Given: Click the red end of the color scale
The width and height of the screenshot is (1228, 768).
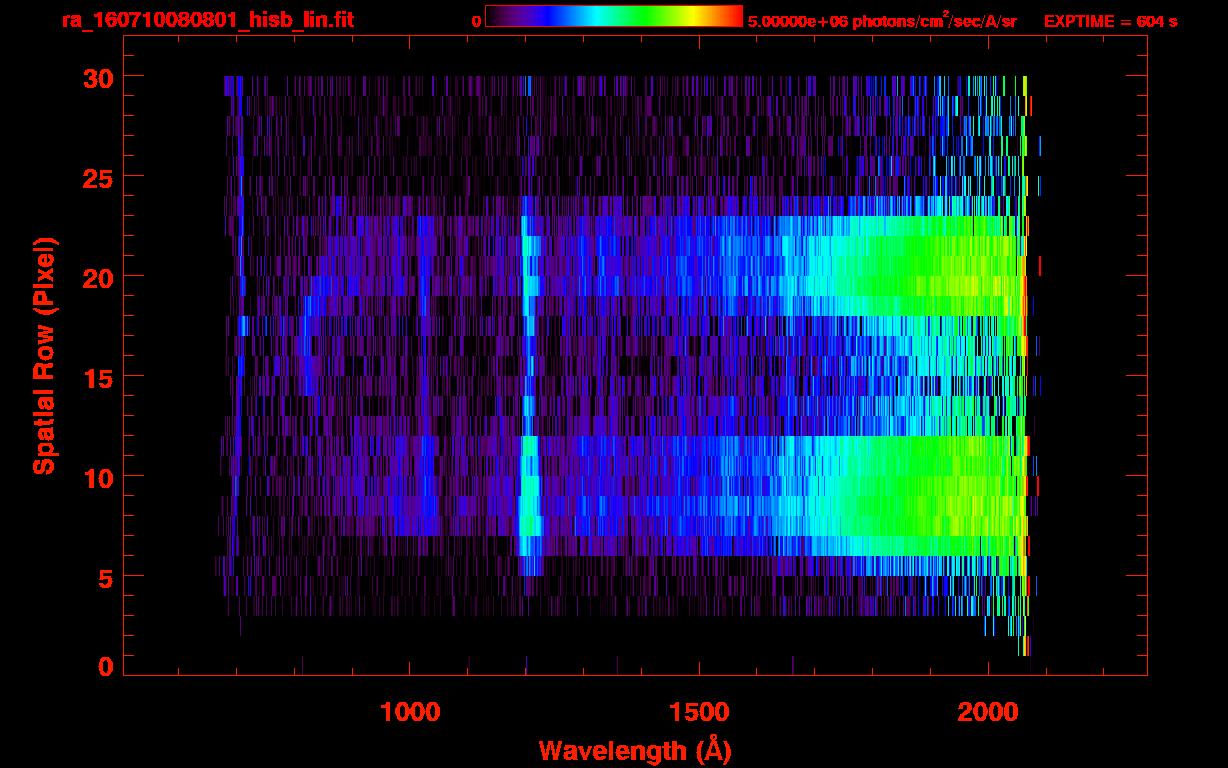Looking at the screenshot, I should (x=736, y=17).
